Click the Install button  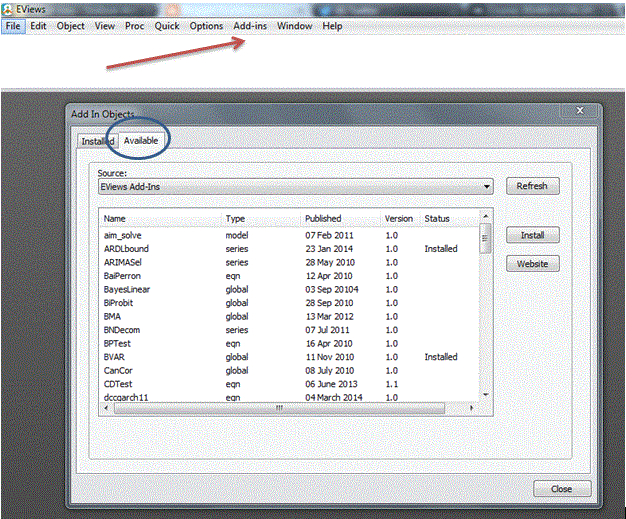tap(533, 235)
